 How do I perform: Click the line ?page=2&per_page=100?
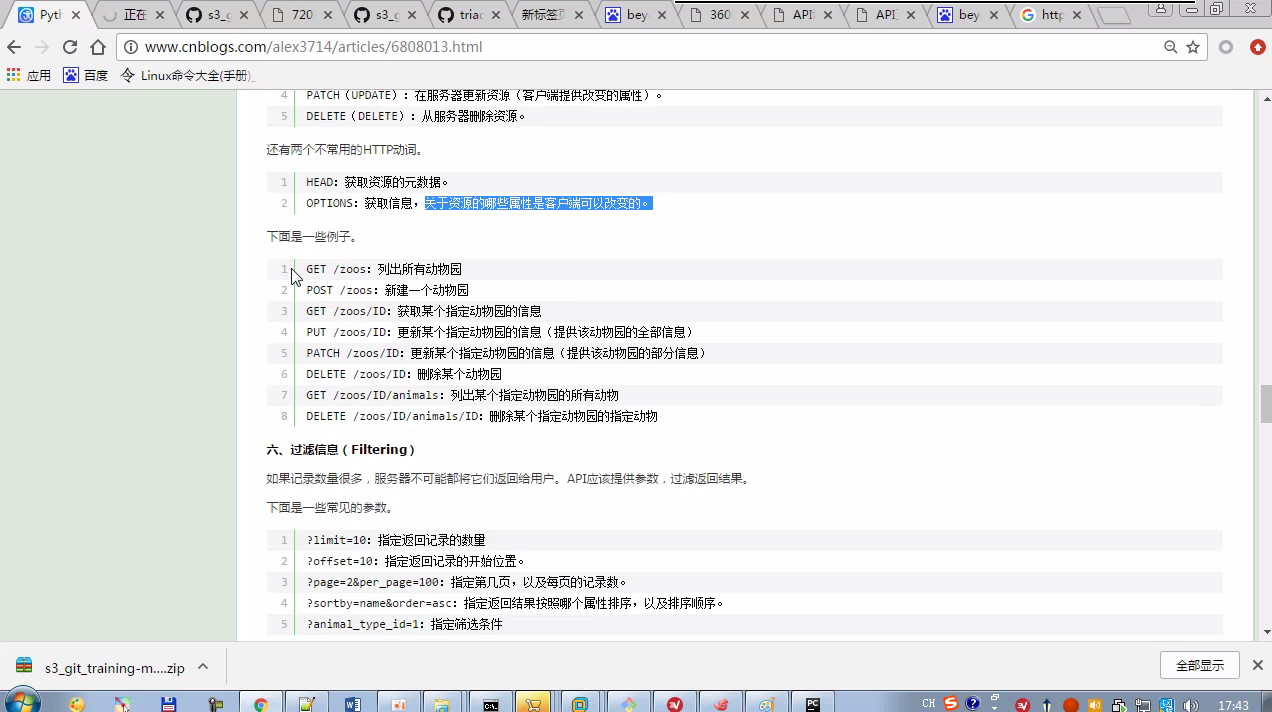[x=467, y=582]
